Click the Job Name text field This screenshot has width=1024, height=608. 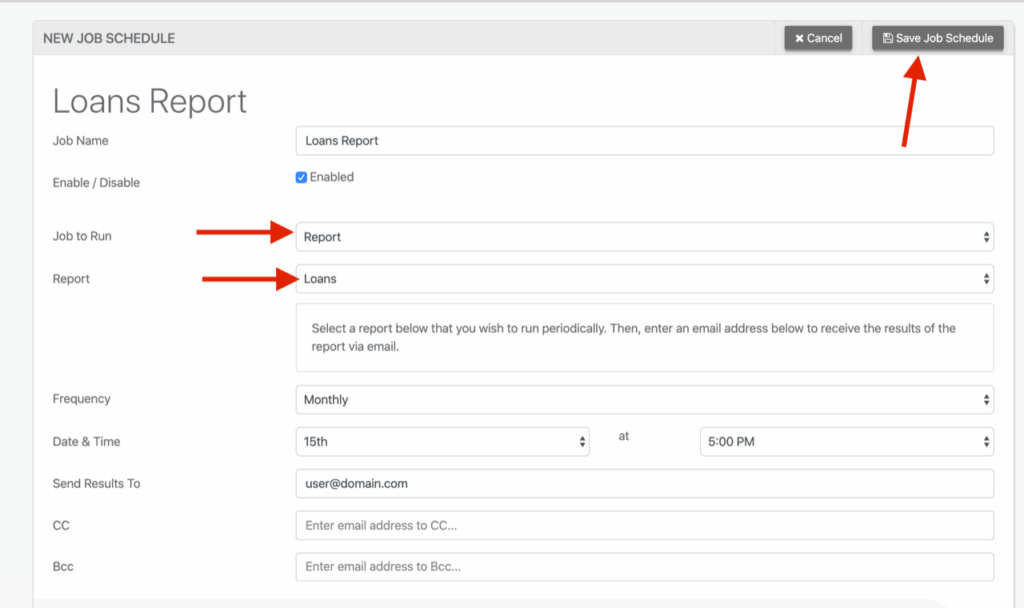[644, 141]
